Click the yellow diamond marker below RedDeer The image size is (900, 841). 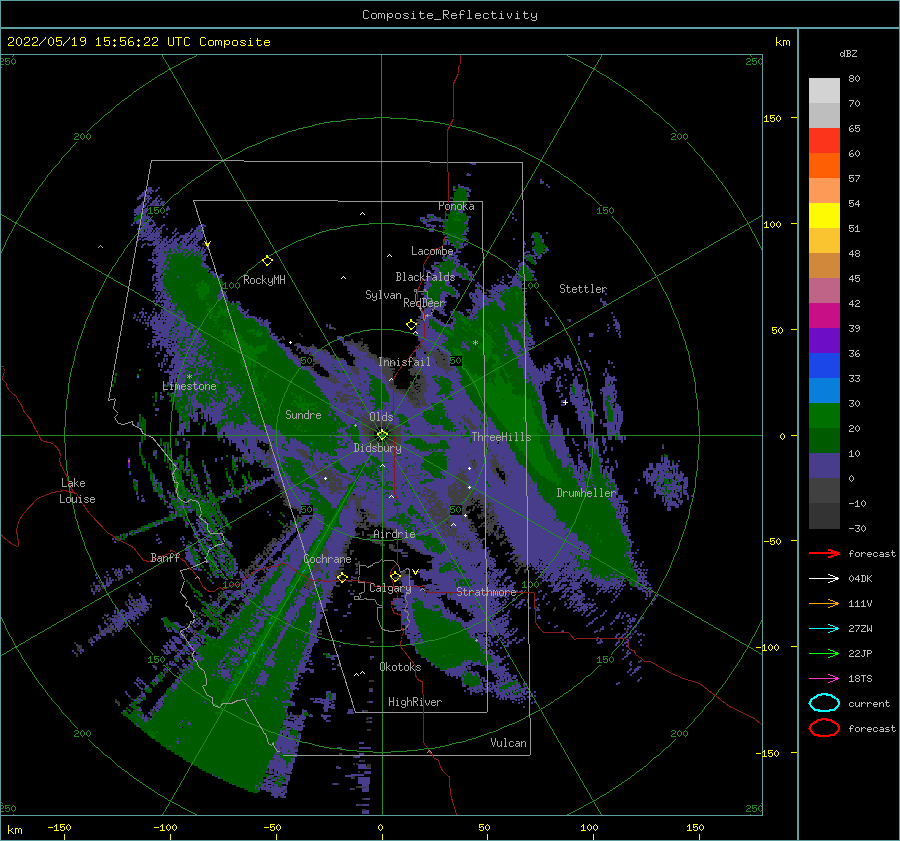411,325
